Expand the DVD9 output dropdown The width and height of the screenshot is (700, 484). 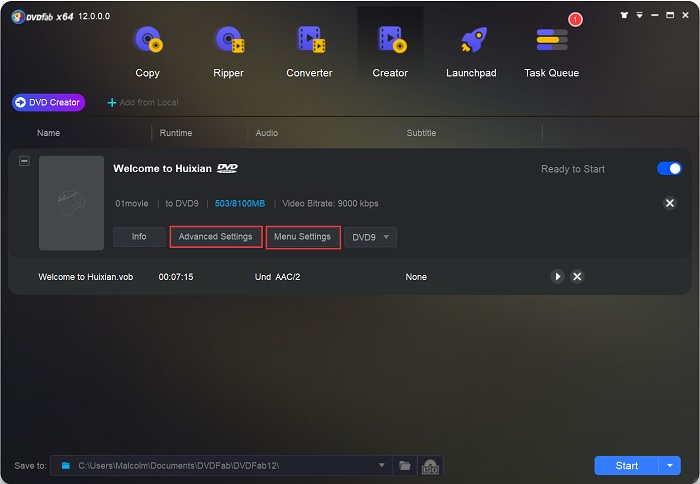point(370,237)
